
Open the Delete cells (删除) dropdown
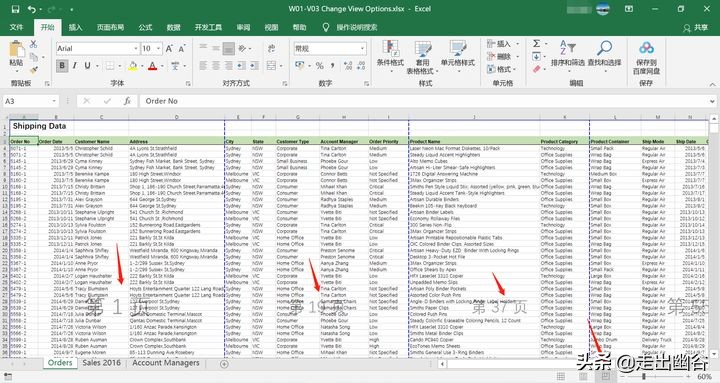(503, 56)
